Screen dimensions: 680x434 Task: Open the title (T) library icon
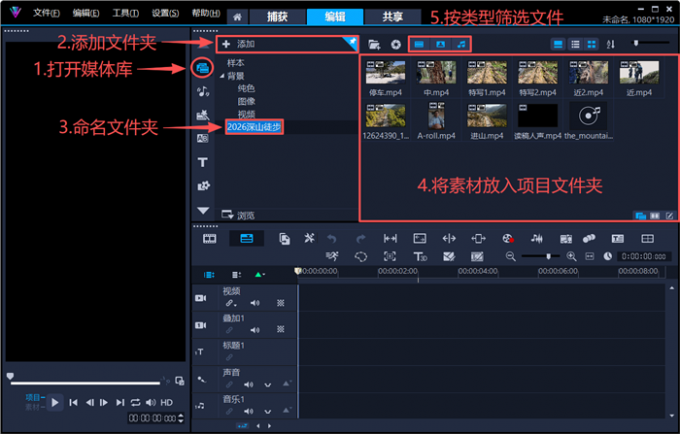[203, 163]
